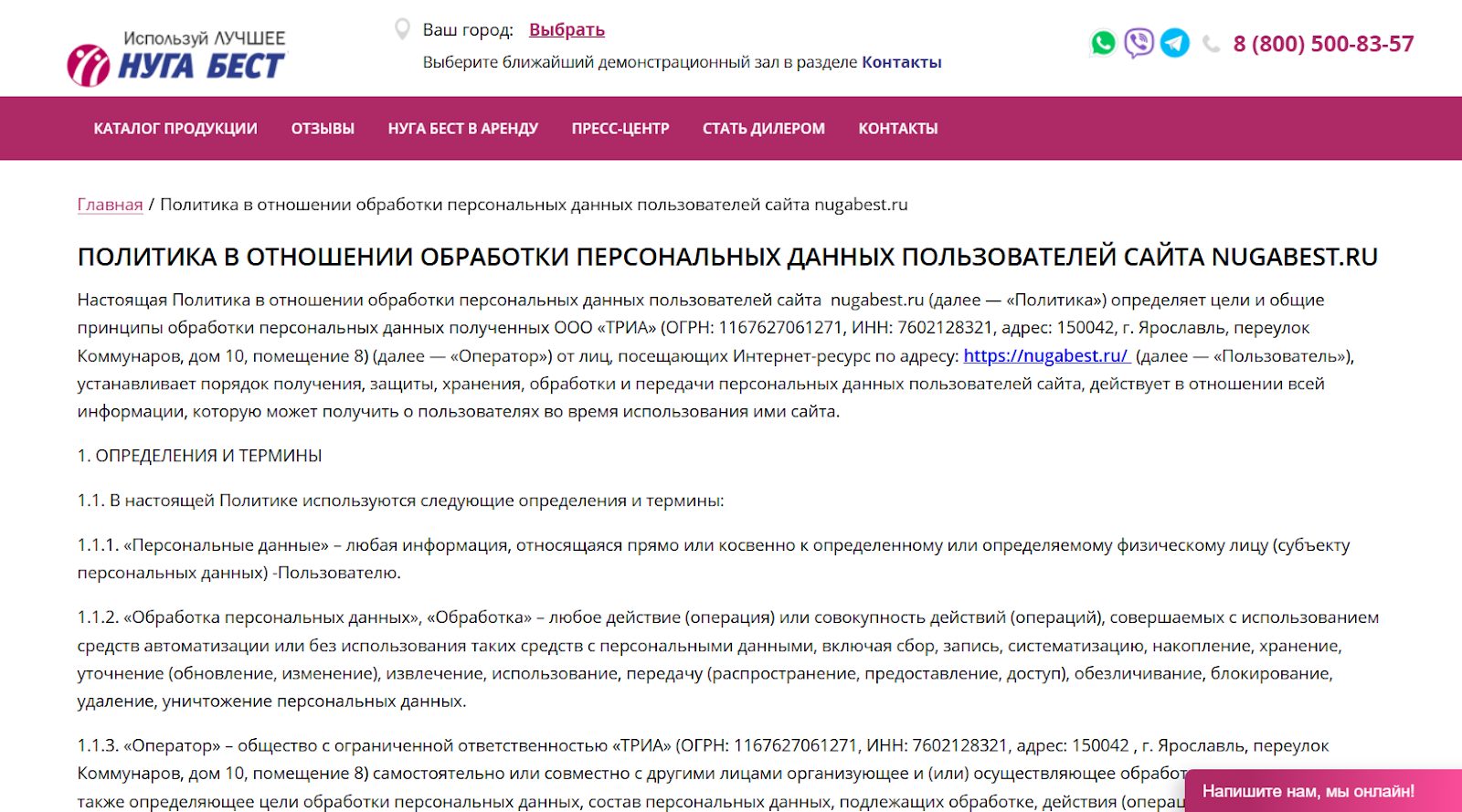
Task: Click the Выбрать city link
Action: pyautogui.click(x=567, y=30)
